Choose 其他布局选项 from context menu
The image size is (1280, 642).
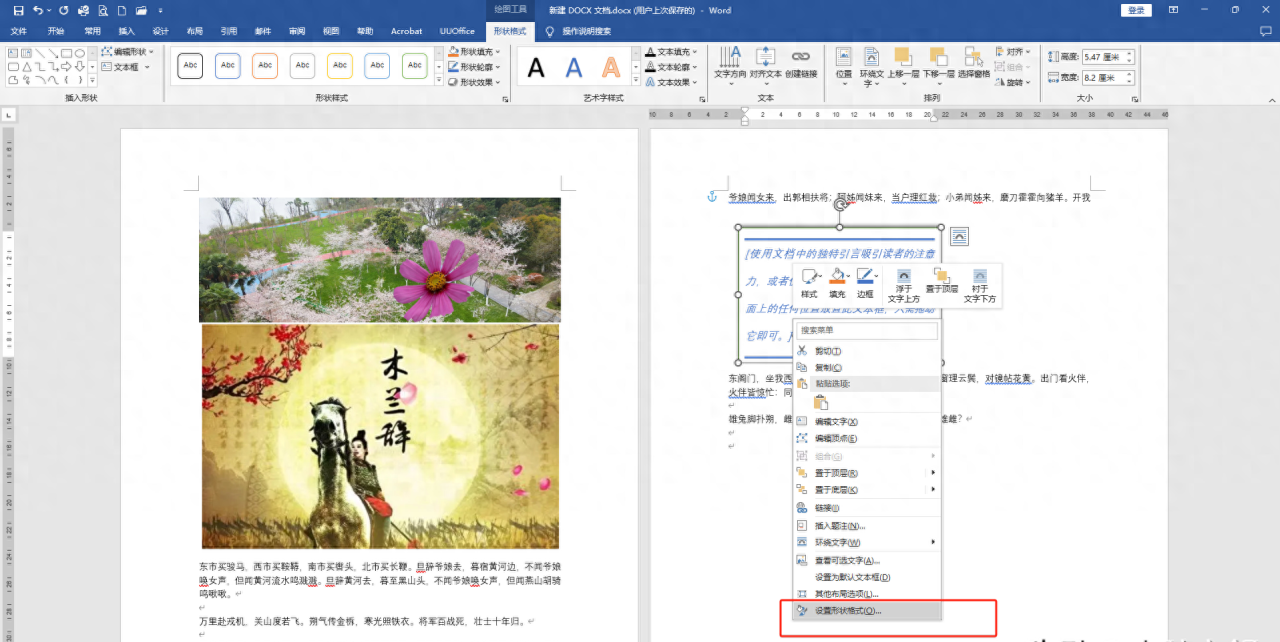(867, 594)
